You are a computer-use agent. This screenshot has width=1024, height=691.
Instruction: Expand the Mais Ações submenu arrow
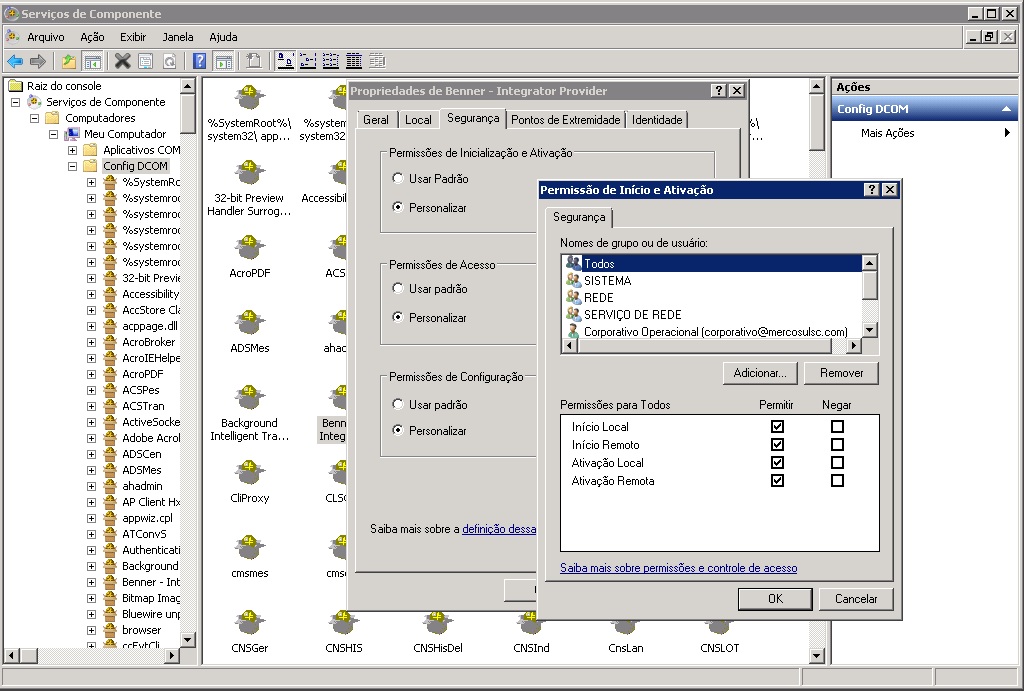click(1007, 133)
